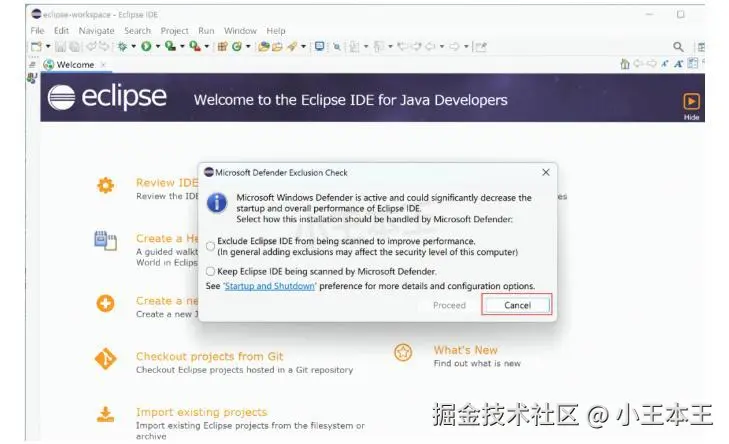Open the File menu
The image size is (729, 444).
tap(37, 31)
